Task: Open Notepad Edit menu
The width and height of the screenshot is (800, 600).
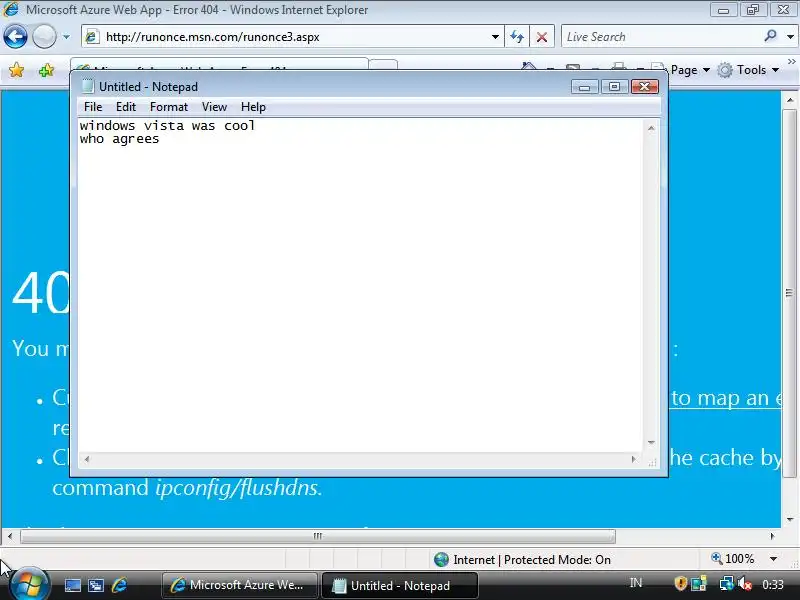Action: 126,107
